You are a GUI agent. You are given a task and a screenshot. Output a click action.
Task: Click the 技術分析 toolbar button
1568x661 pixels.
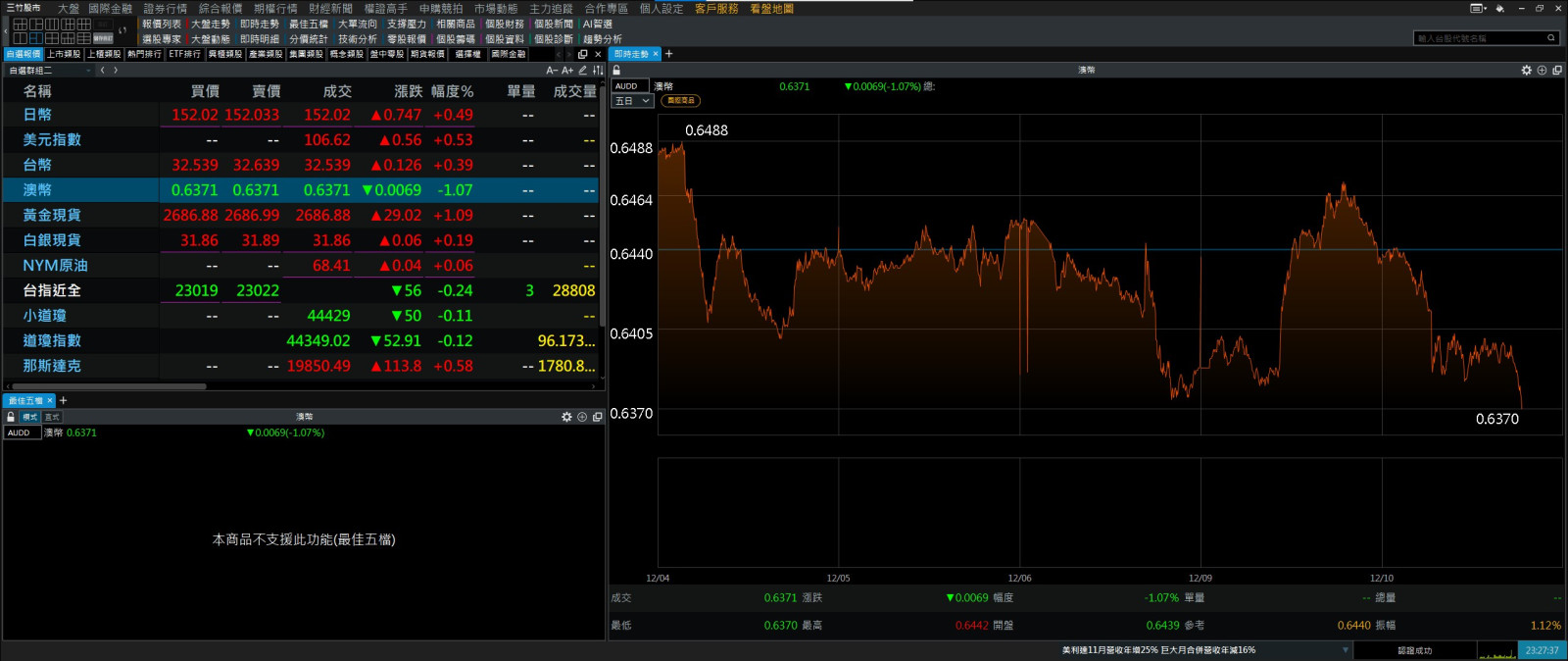click(358, 39)
